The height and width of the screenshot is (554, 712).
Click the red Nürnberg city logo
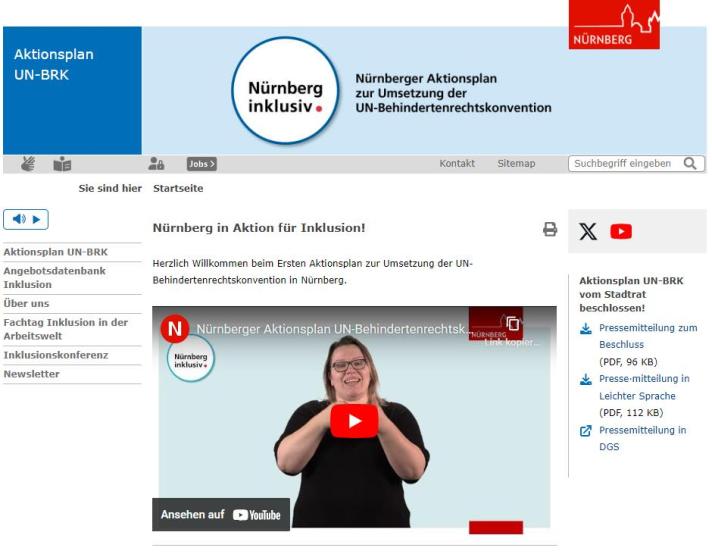click(614, 25)
